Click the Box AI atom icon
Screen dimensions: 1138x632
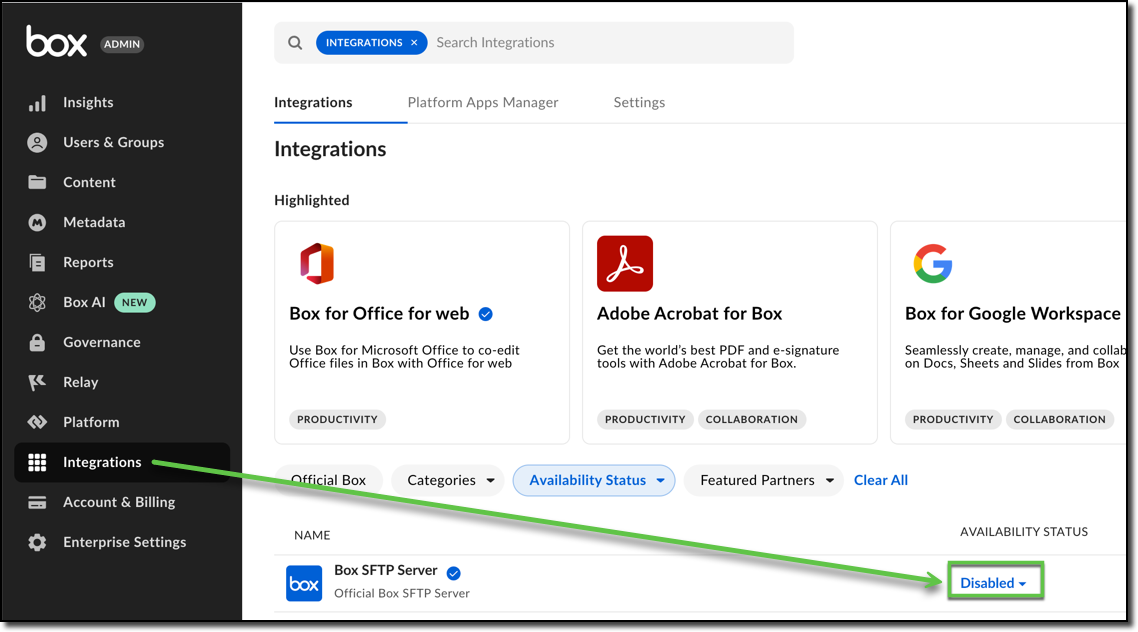pyautogui.click(x=37, y=302)
